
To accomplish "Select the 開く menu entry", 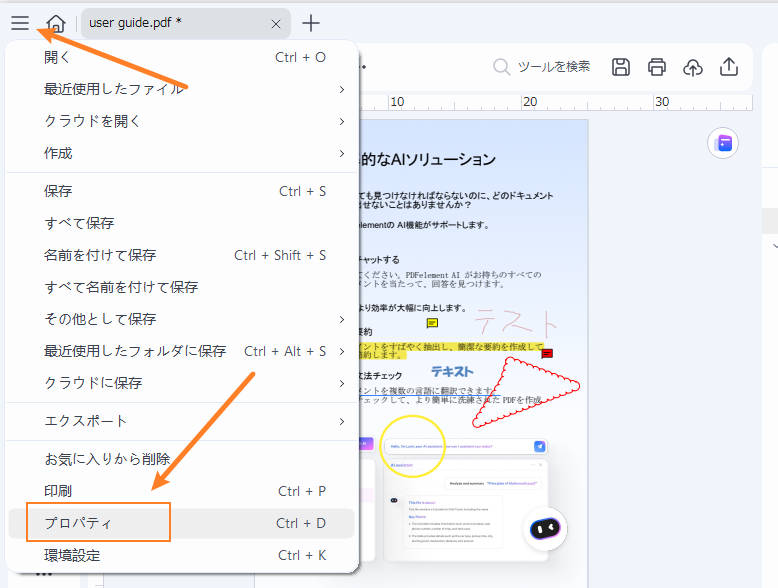I will pos(182,58).
